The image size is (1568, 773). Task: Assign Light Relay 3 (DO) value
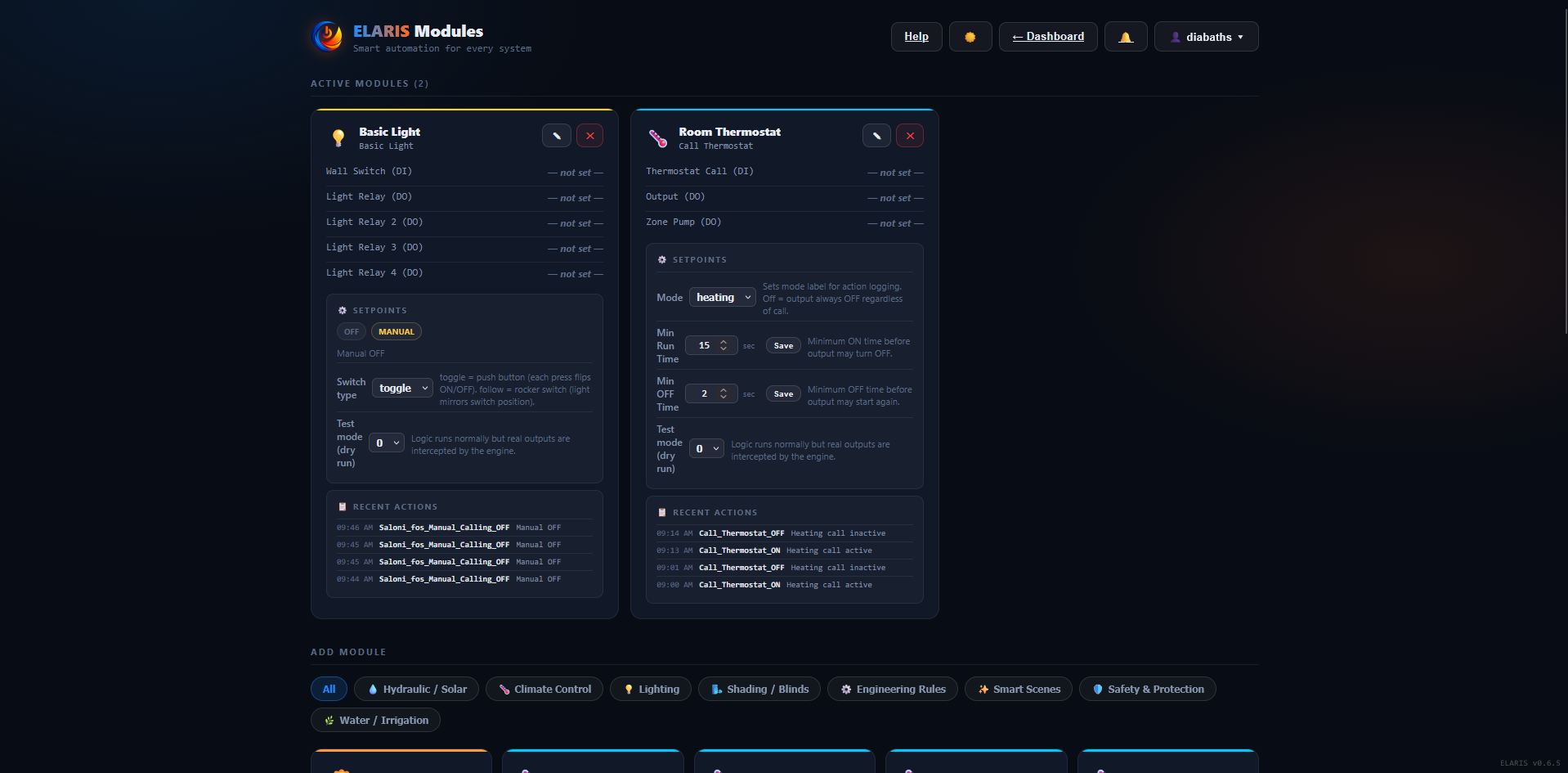click(576, 249)
